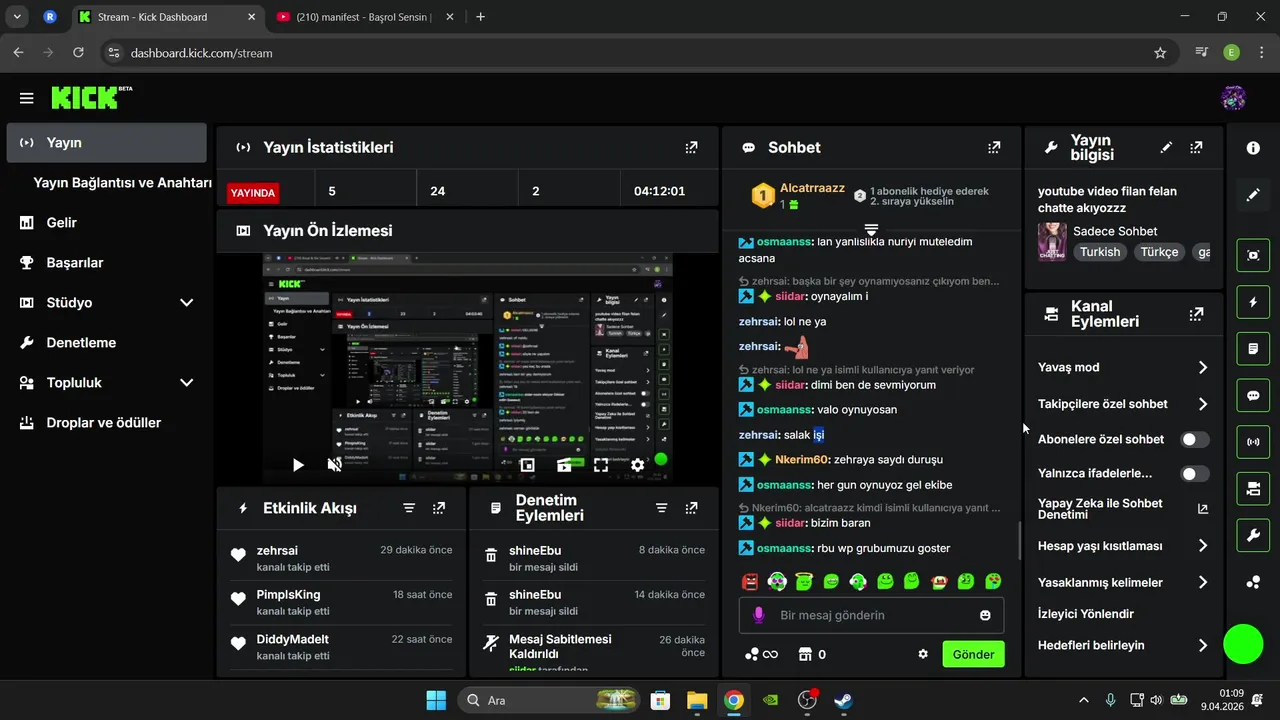
Task: Click the microphone icon in message box
Action: coord(759,615)
